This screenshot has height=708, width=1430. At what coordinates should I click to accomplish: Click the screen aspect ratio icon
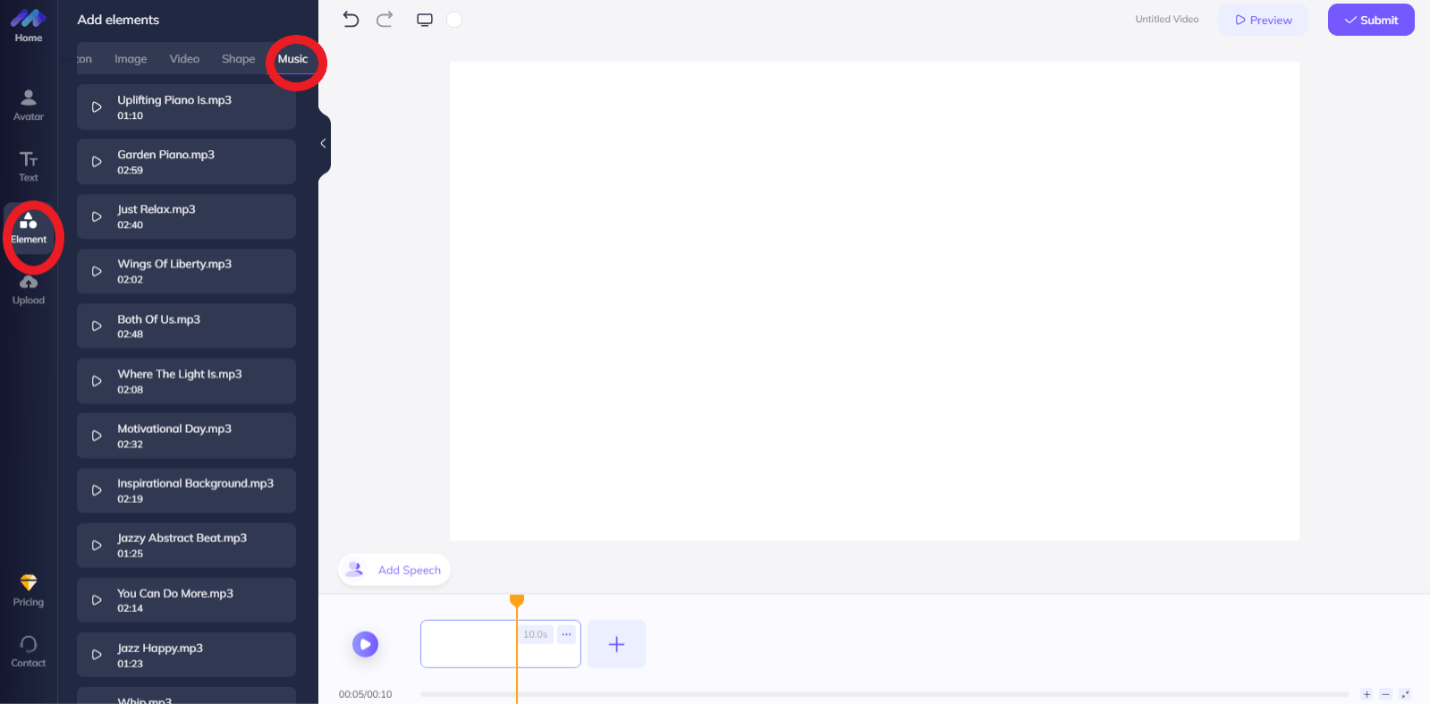click(x=424, y=19)
